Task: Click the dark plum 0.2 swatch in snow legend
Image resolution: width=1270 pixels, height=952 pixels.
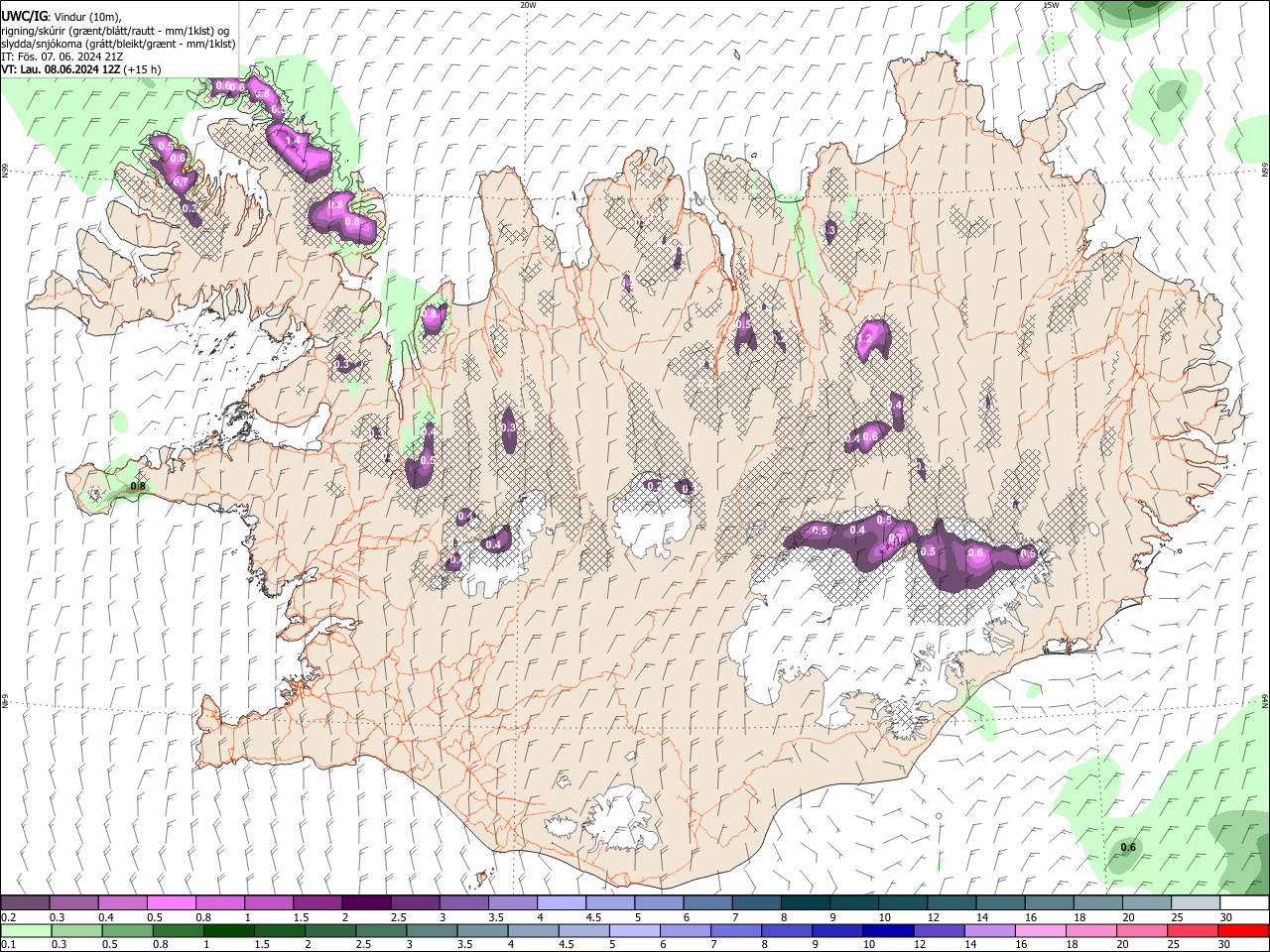Action: click(x=25, y=903)
